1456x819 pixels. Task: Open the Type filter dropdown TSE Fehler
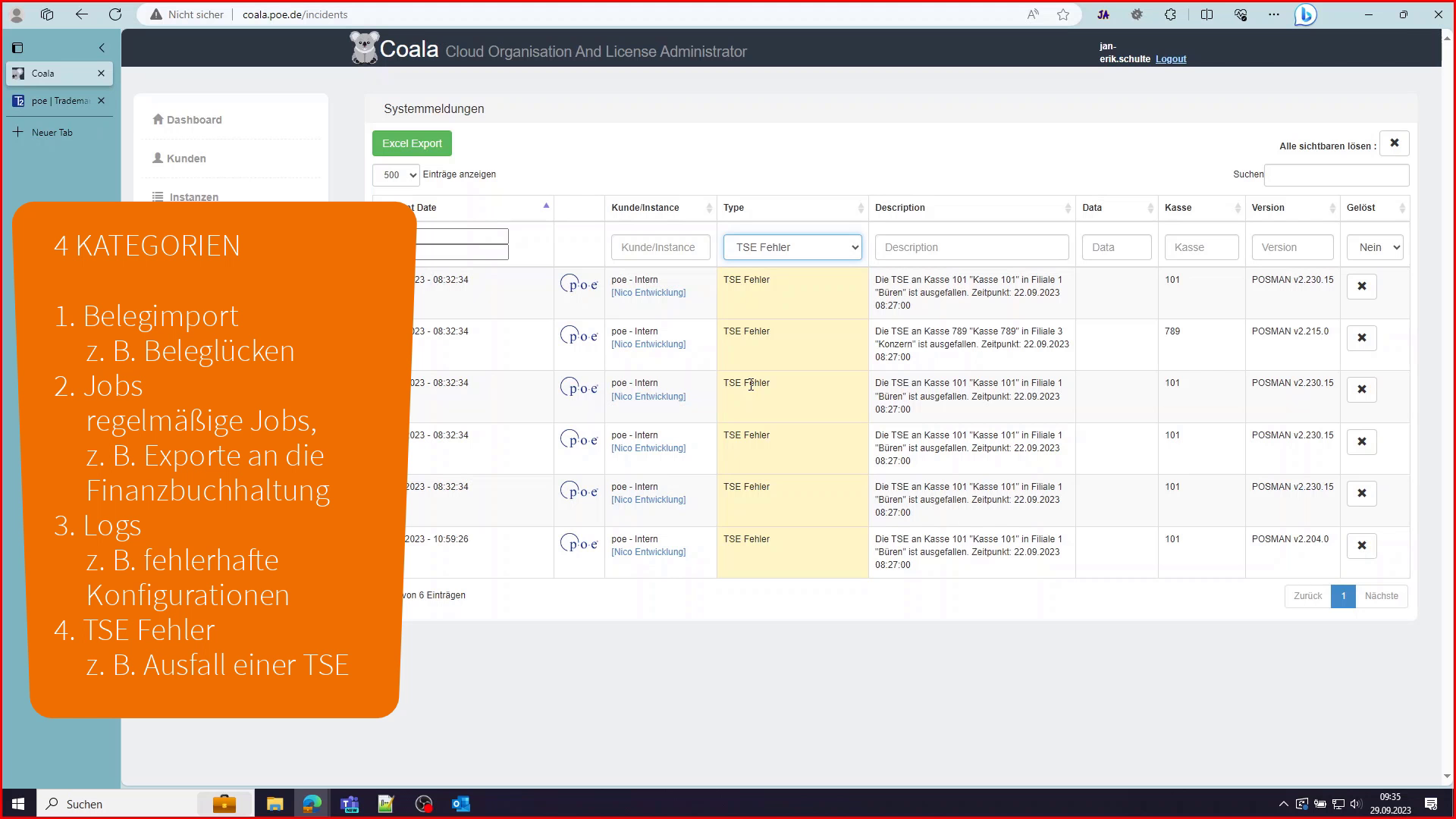click(792, 247)
